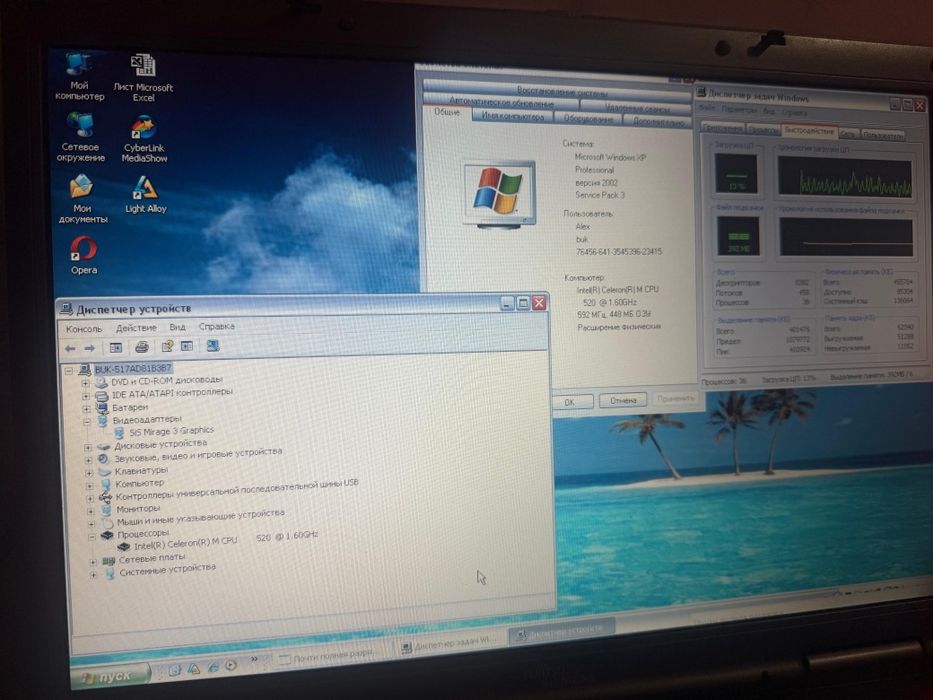Click the Scan for hardware changes toolbar icon
The height and width of the screenshot is (700, 933).
coord(212,345)
